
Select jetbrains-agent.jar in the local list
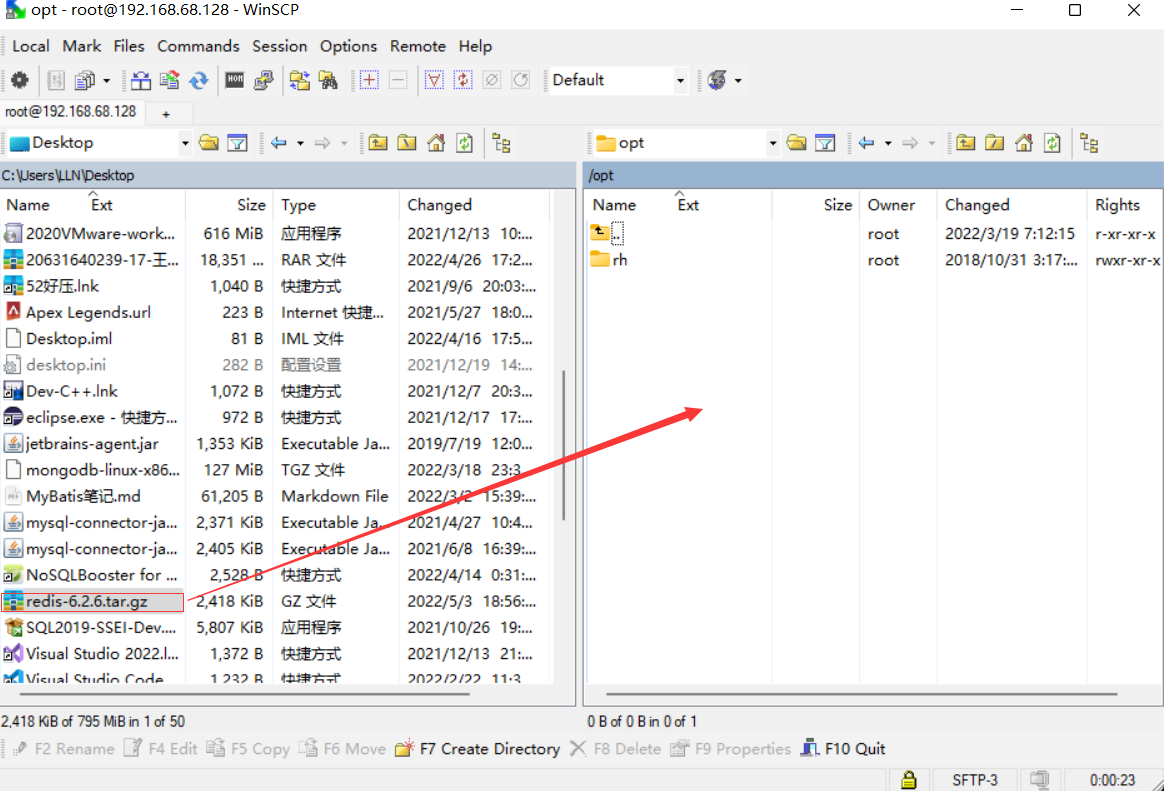93,444
